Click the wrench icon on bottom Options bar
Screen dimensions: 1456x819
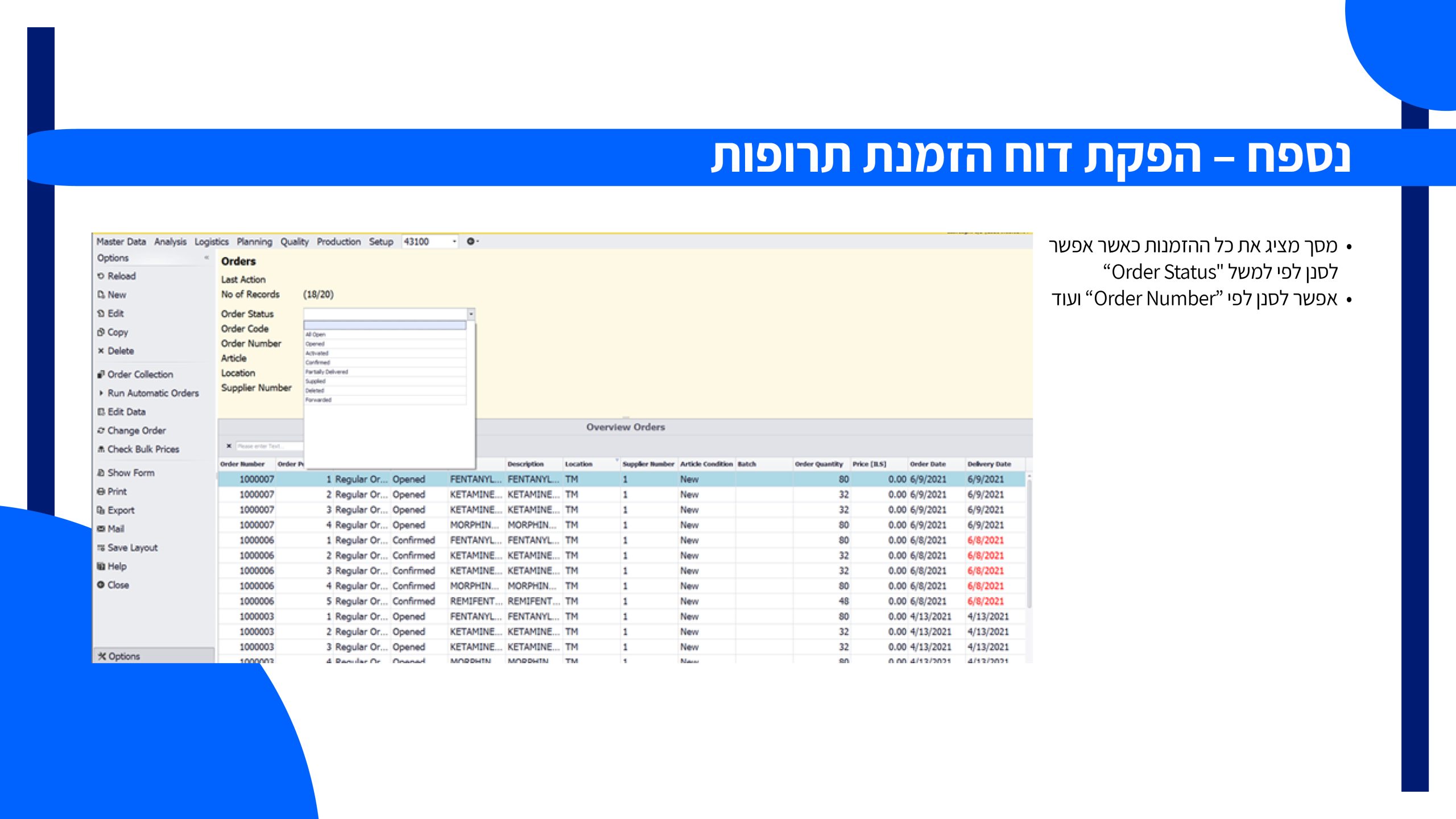(x=102, y=656)
